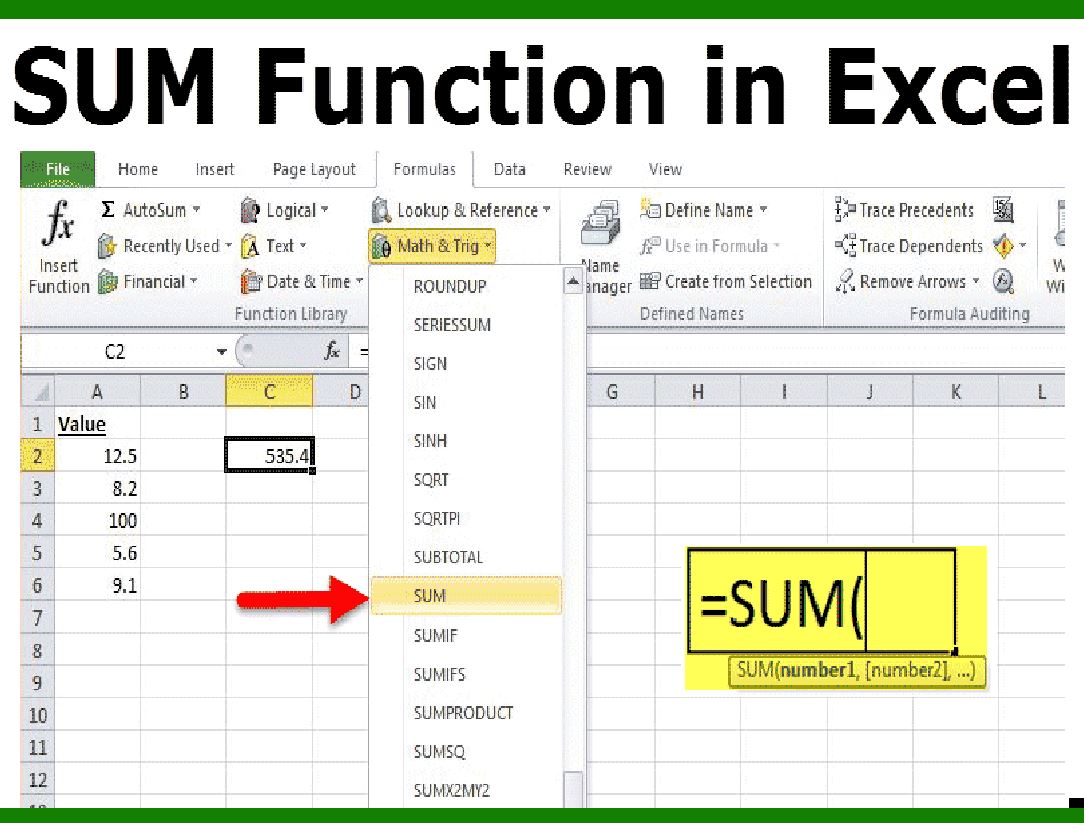Click the Trace Dependents icon
The width and height of the screenshot is (1084, 823).
845,245
